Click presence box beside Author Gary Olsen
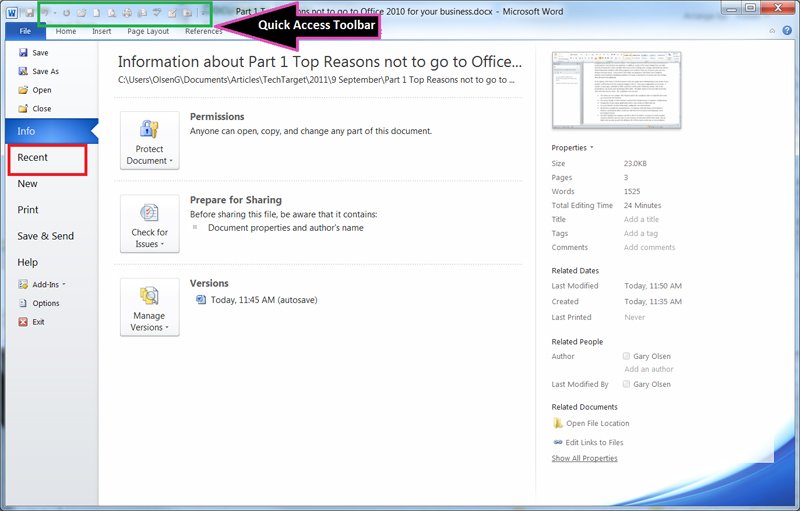 [x=626, y=356]
